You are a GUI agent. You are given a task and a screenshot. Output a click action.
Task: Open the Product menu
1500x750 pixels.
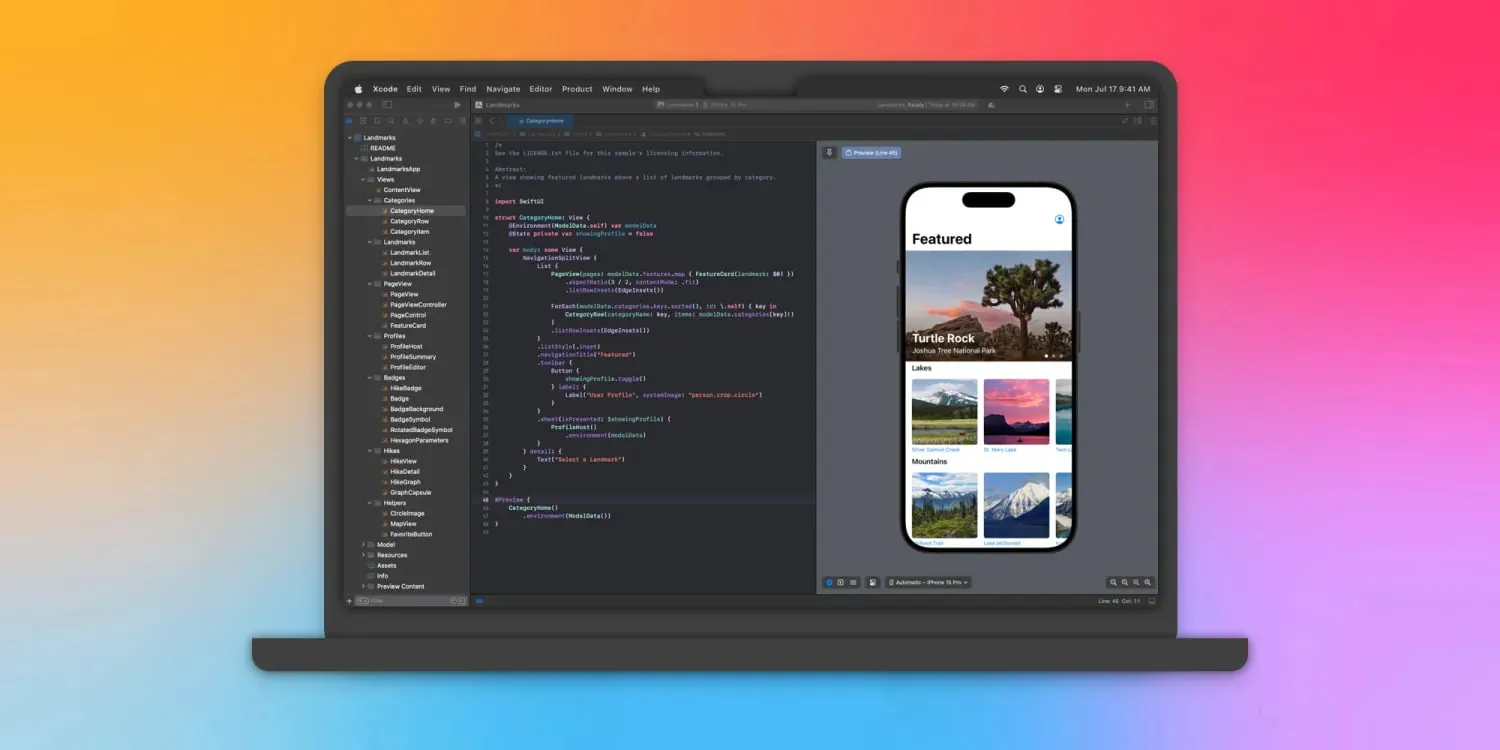pos(577,88)
